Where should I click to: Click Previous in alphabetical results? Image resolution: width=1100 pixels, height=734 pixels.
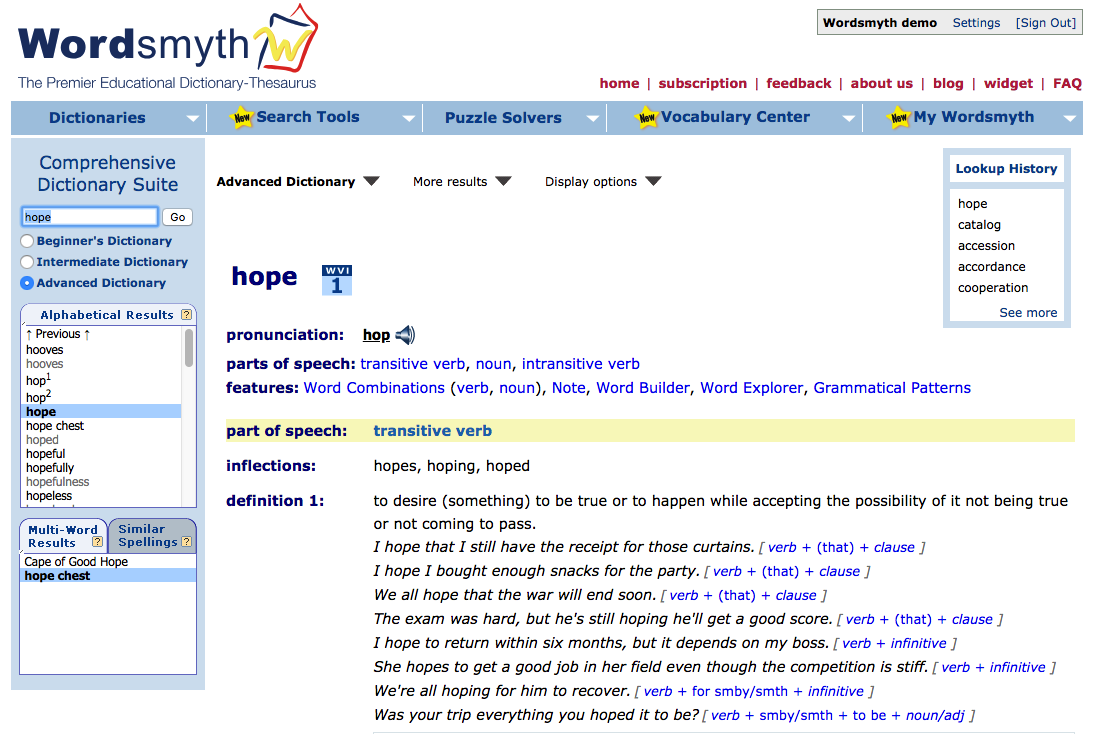click(58, 334)
